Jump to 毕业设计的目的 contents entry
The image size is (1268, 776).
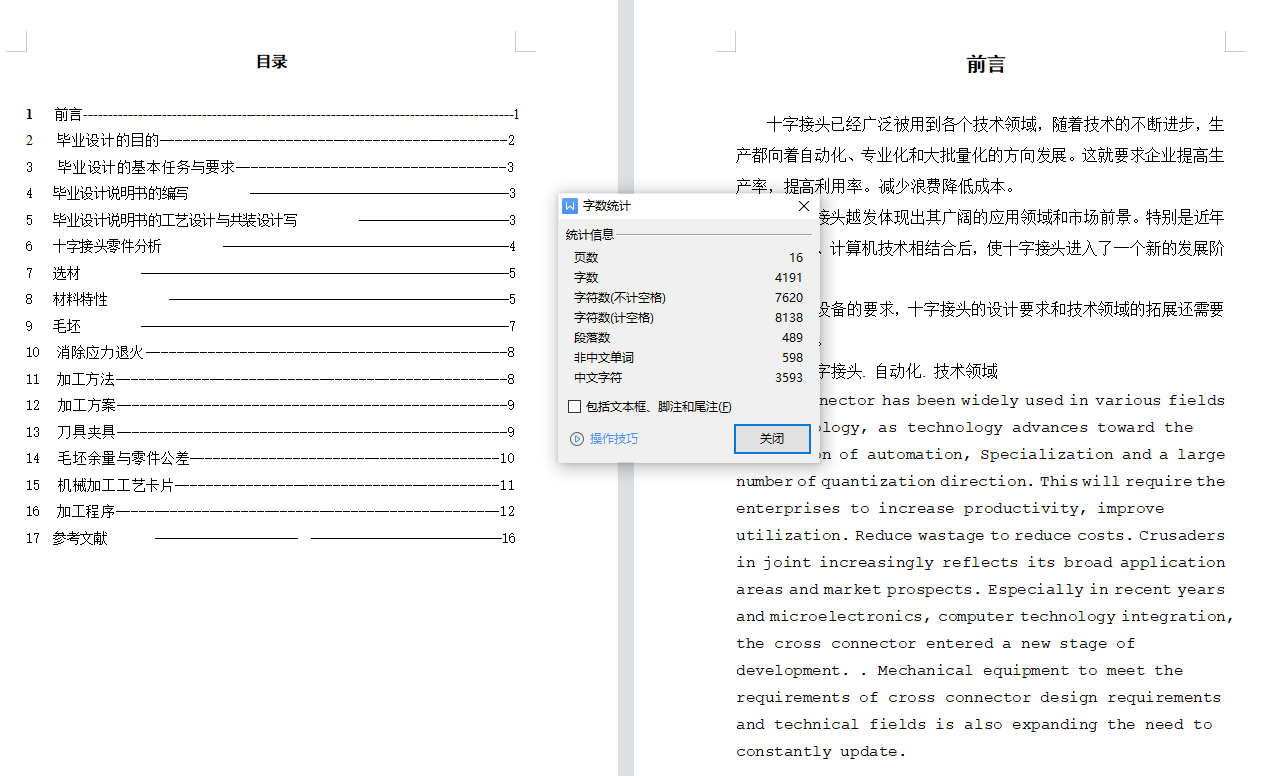[108, 141]
